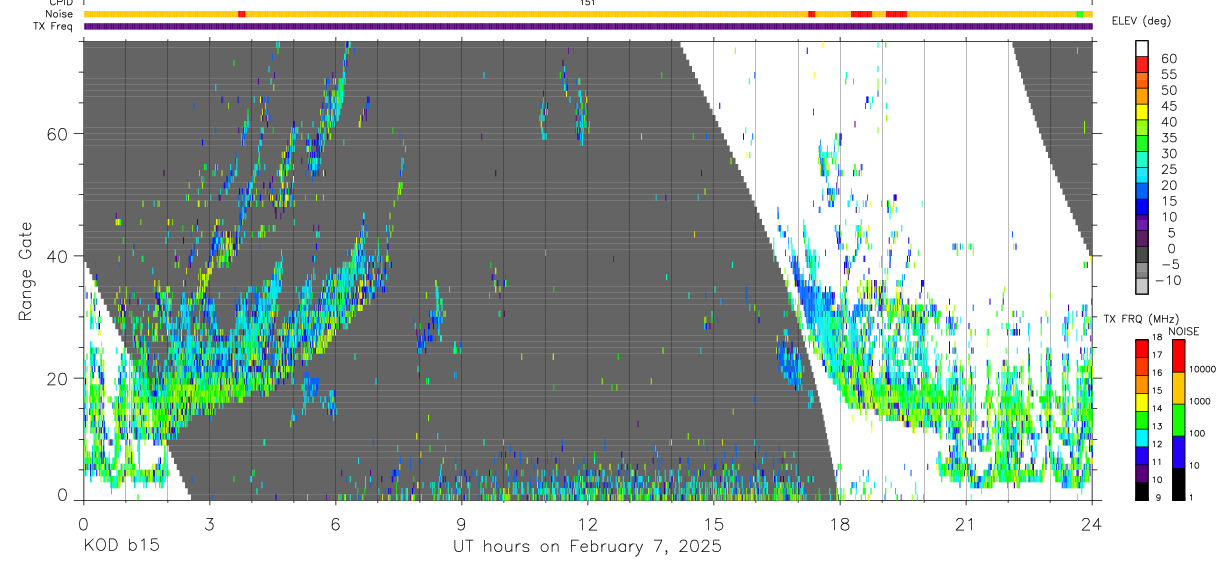Image resolution: width=1228 pixels, height=567 pixels.
Task: Click x-axis tick label '18'
Action: tap(839, 523)
